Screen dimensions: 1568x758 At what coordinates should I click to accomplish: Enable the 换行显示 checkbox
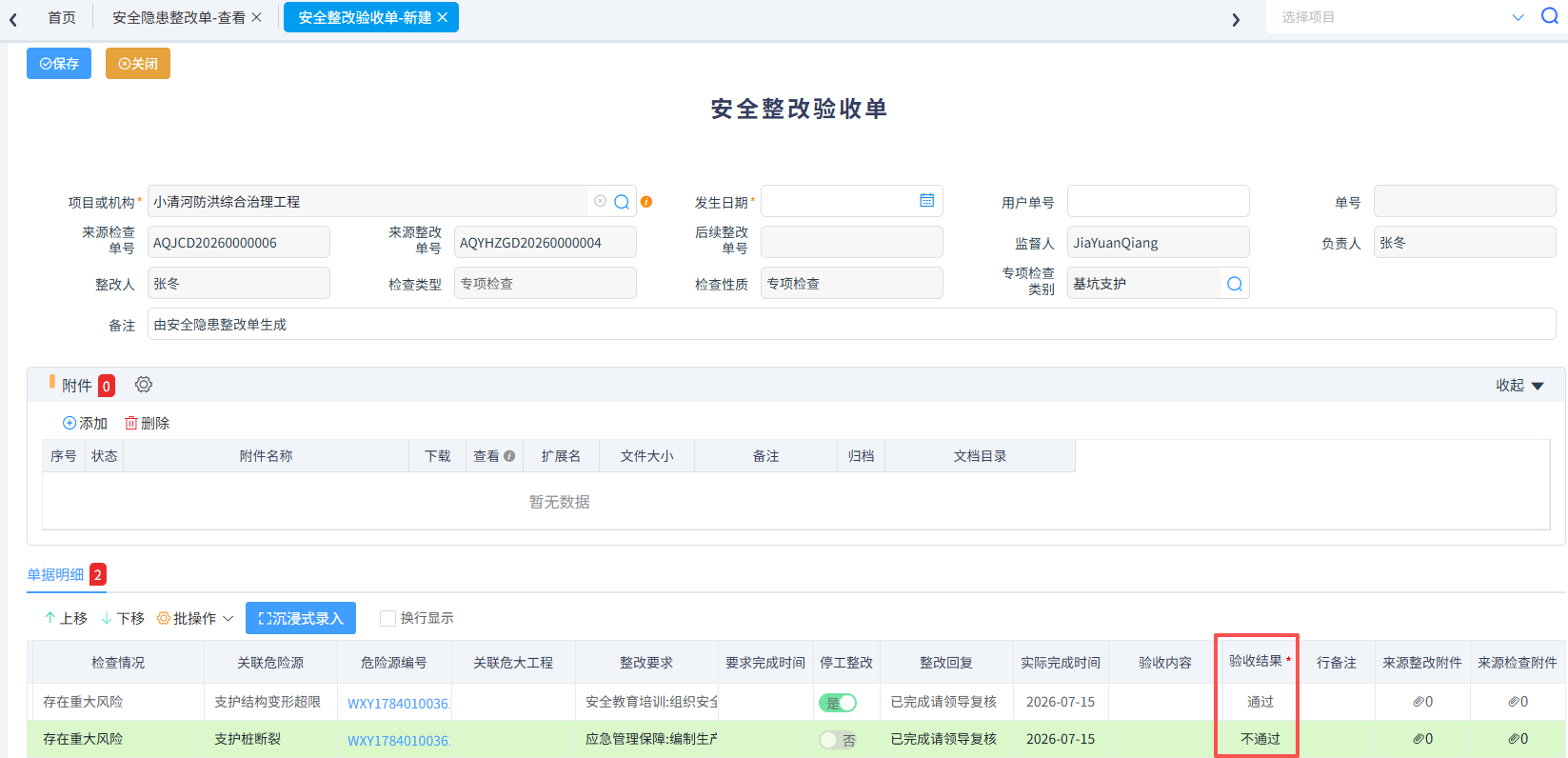(x=387, y=618)
